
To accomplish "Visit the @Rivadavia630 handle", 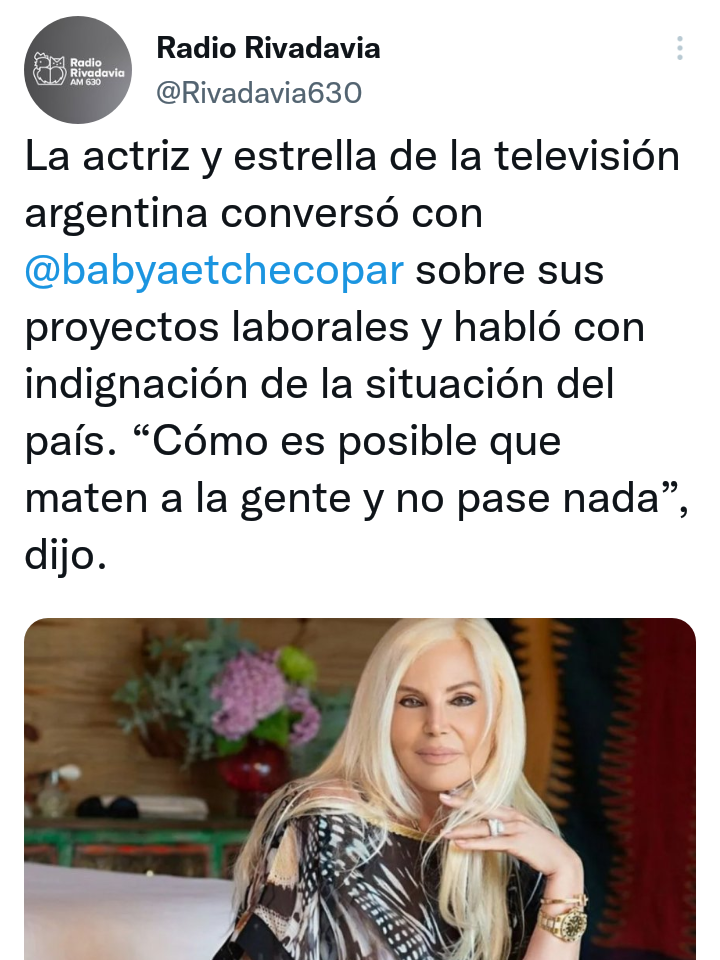I will tap(259, 93).
